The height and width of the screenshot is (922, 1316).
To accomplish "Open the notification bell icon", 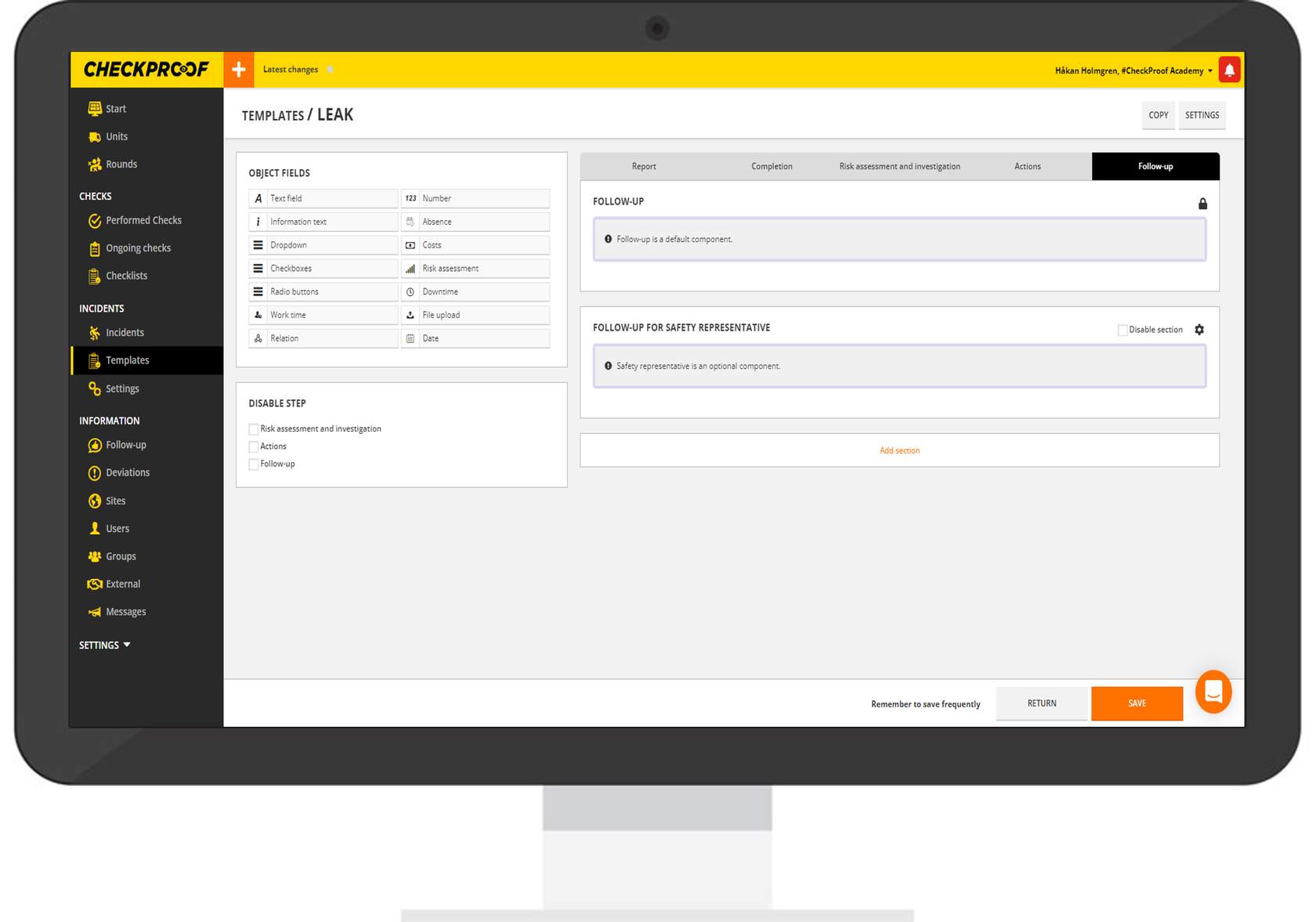I will (1229, 70).
